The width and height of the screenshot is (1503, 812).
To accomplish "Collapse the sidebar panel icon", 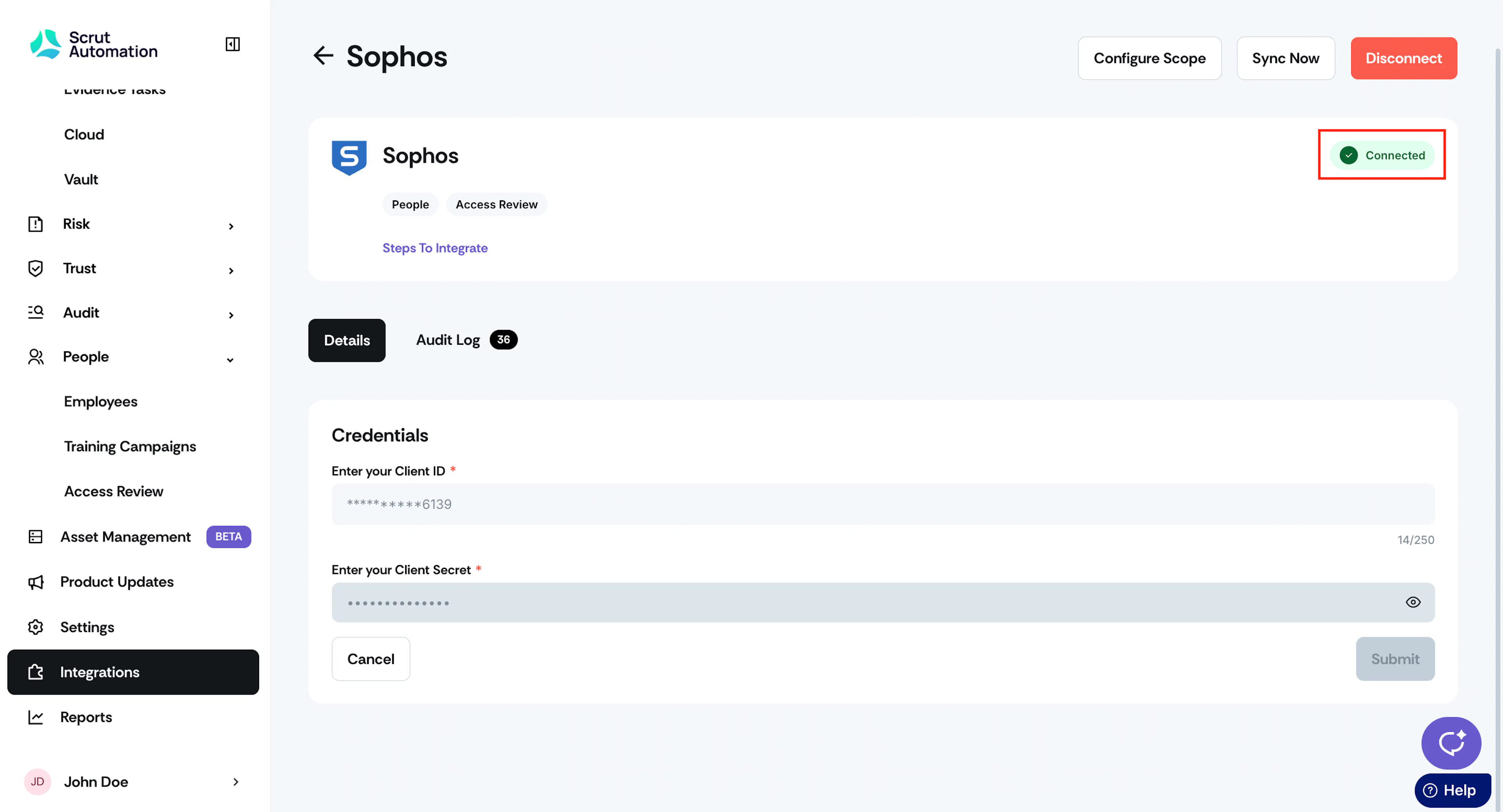I will pos(232,44).
